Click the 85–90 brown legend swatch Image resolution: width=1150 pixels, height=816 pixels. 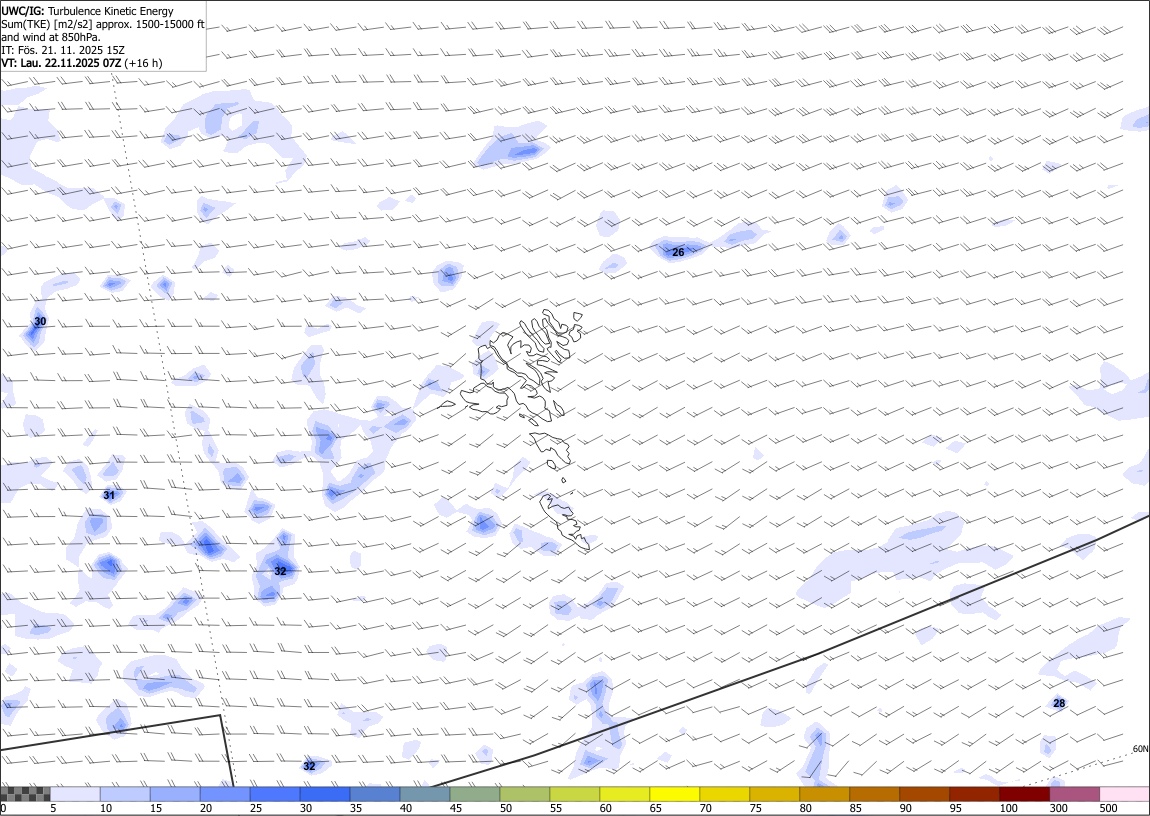[874, 794]
